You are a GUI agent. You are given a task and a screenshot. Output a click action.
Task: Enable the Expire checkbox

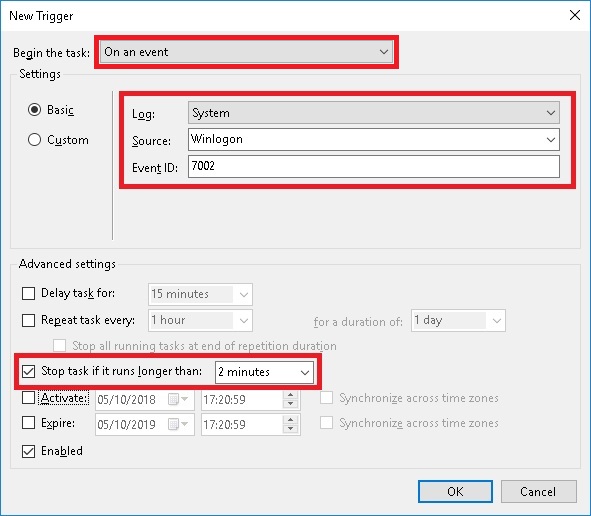point(29,423)
